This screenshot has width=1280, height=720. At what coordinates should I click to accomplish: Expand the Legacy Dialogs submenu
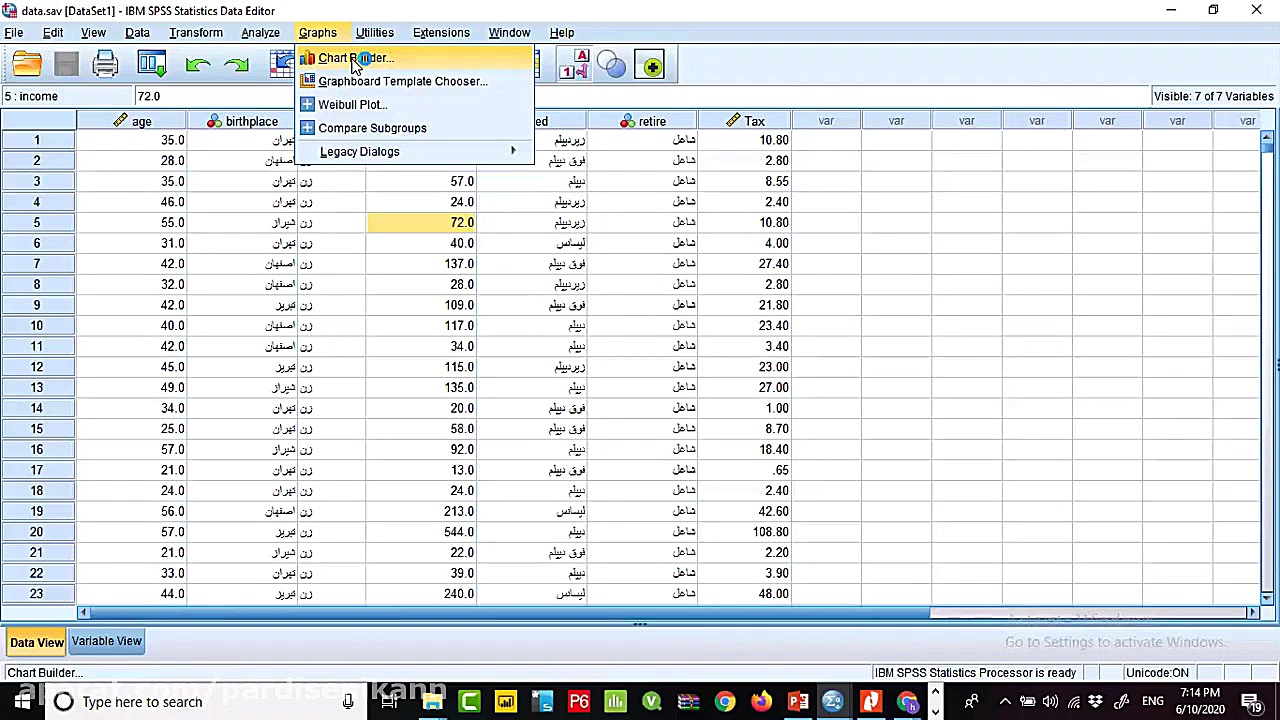click(360, 152)
